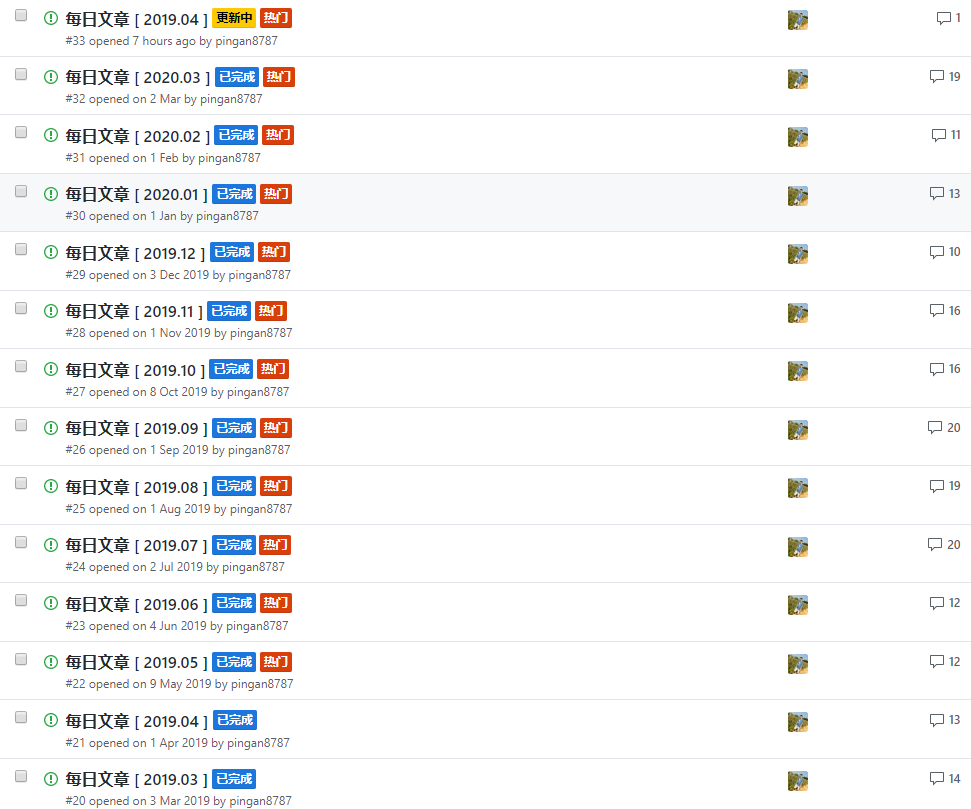
Task: Select the checkbox for issue #25
Action: tap(21, 483)
